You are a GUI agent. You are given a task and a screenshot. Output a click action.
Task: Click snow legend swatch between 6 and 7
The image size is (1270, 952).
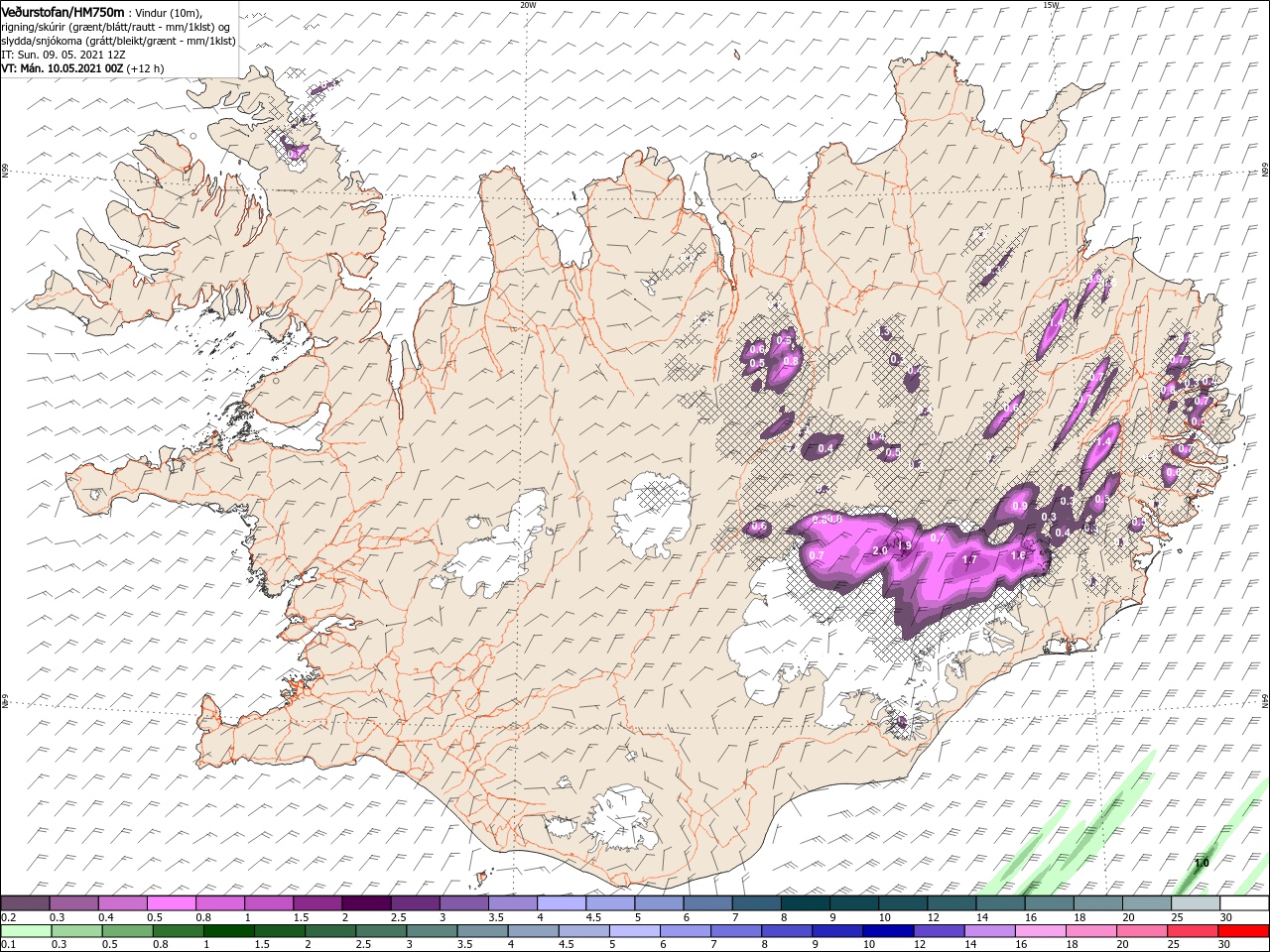pyautogui.click(x=706, y=903)
